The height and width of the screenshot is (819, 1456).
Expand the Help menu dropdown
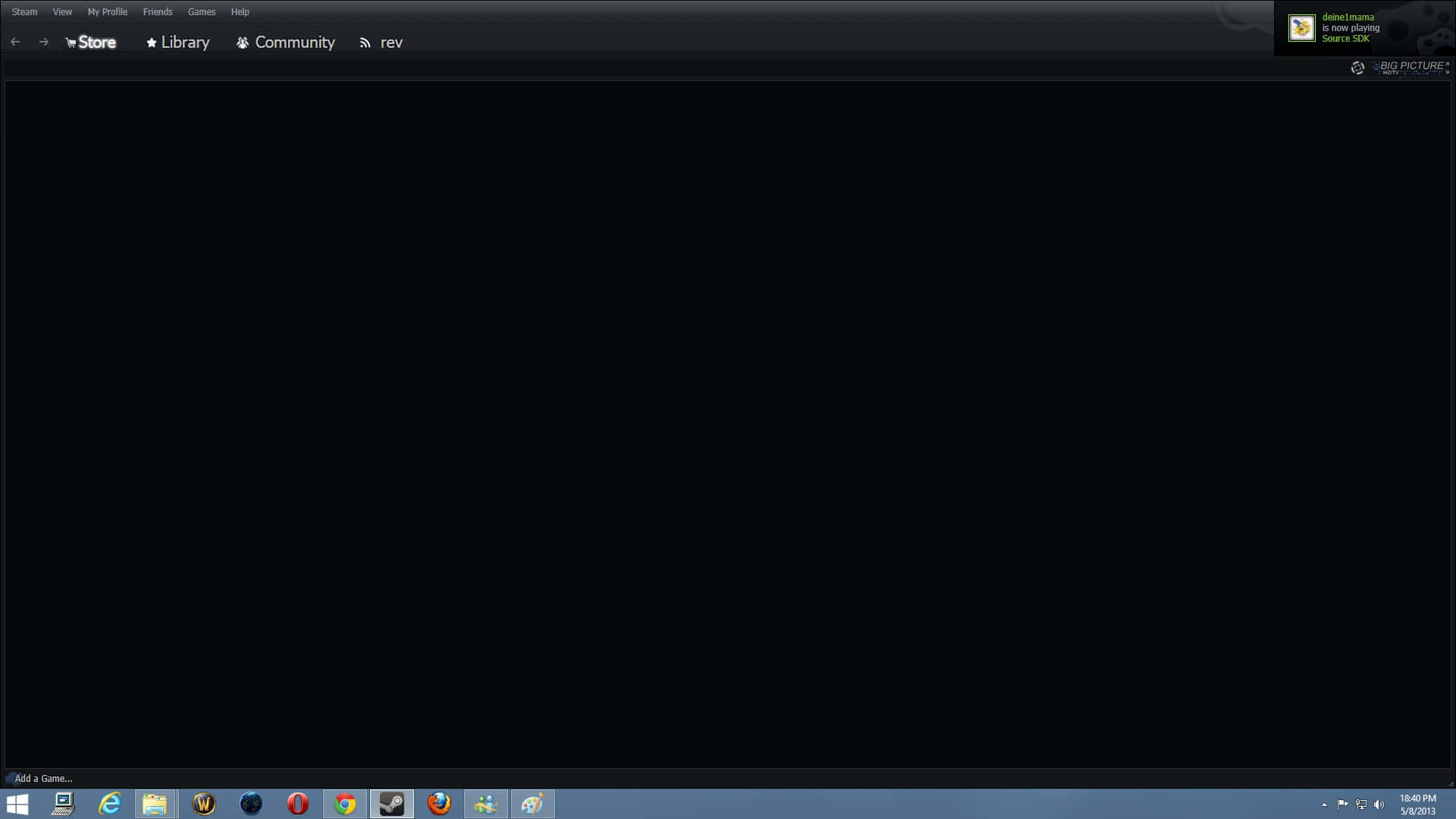[x=240, y=11]
